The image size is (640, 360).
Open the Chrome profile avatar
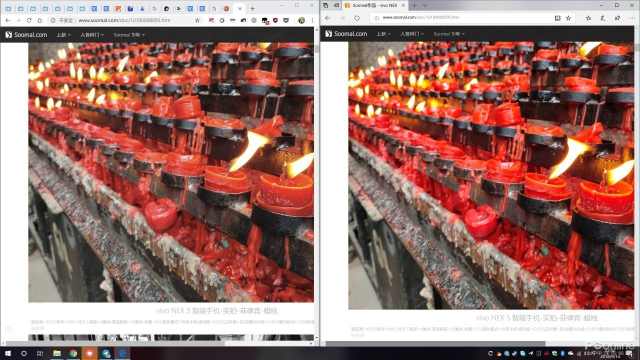(301, 20)
